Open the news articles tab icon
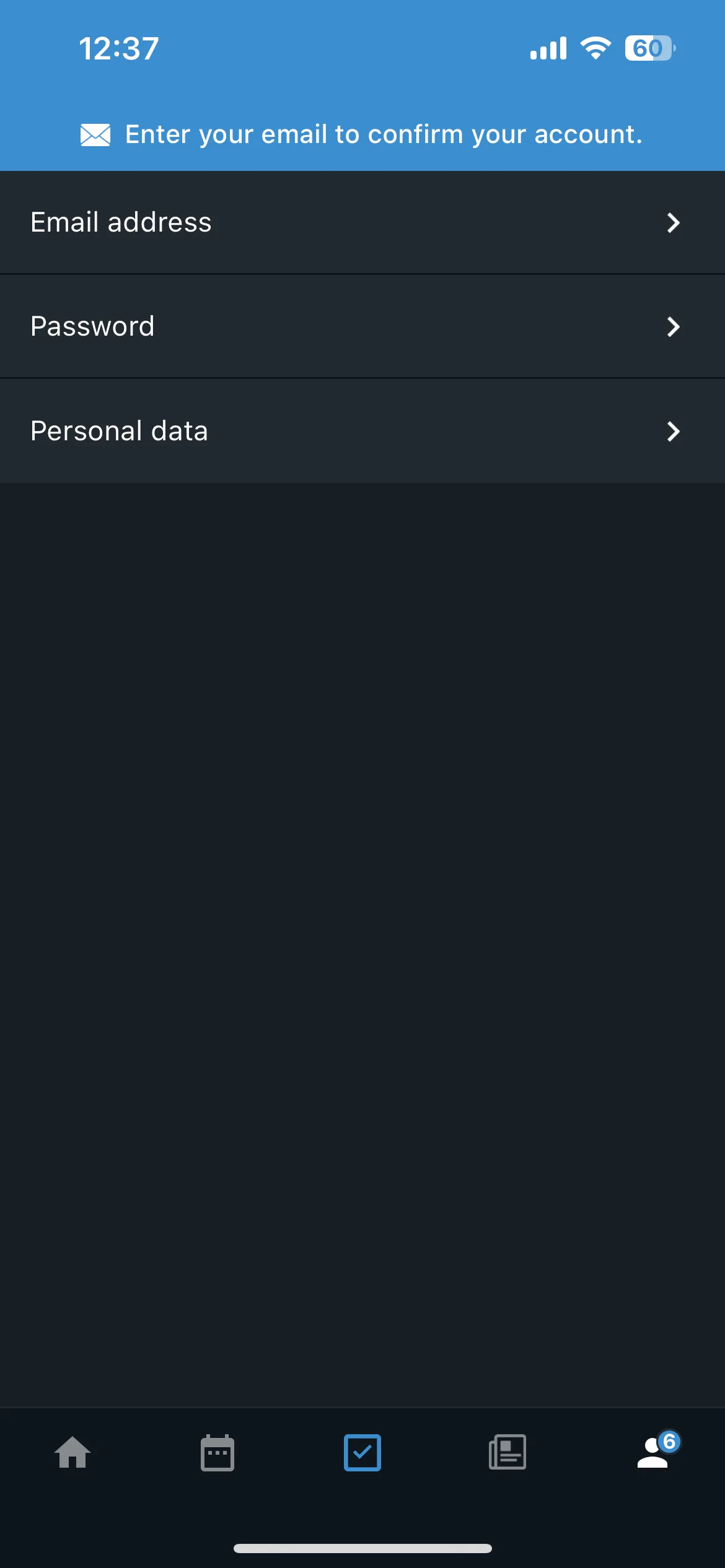The height and width of the screenshot is (1568, 725). click(507, 1452)
